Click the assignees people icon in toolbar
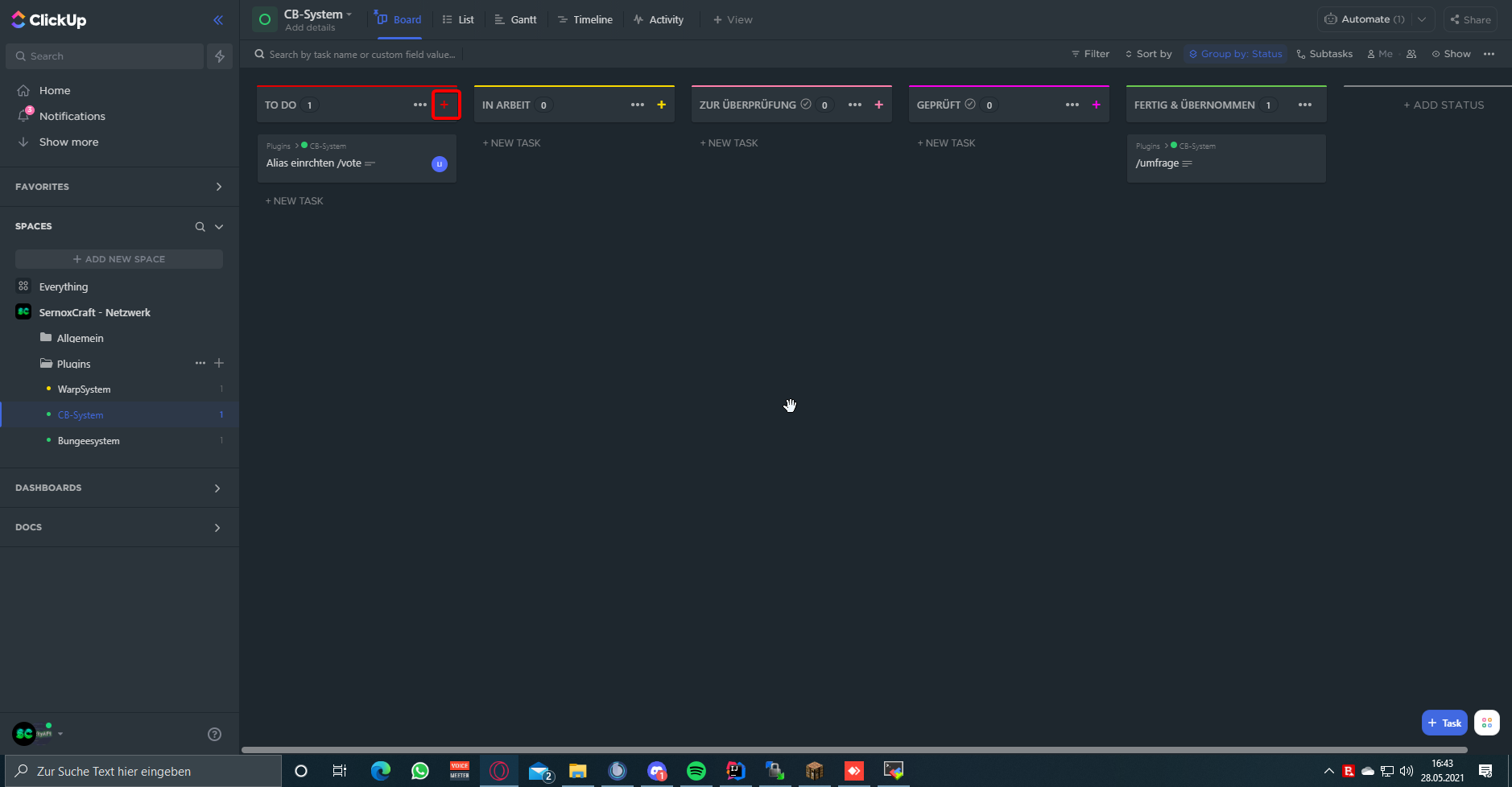Image resolution: width=1512 pixels, height=787 pixels. click(1411, 54)
